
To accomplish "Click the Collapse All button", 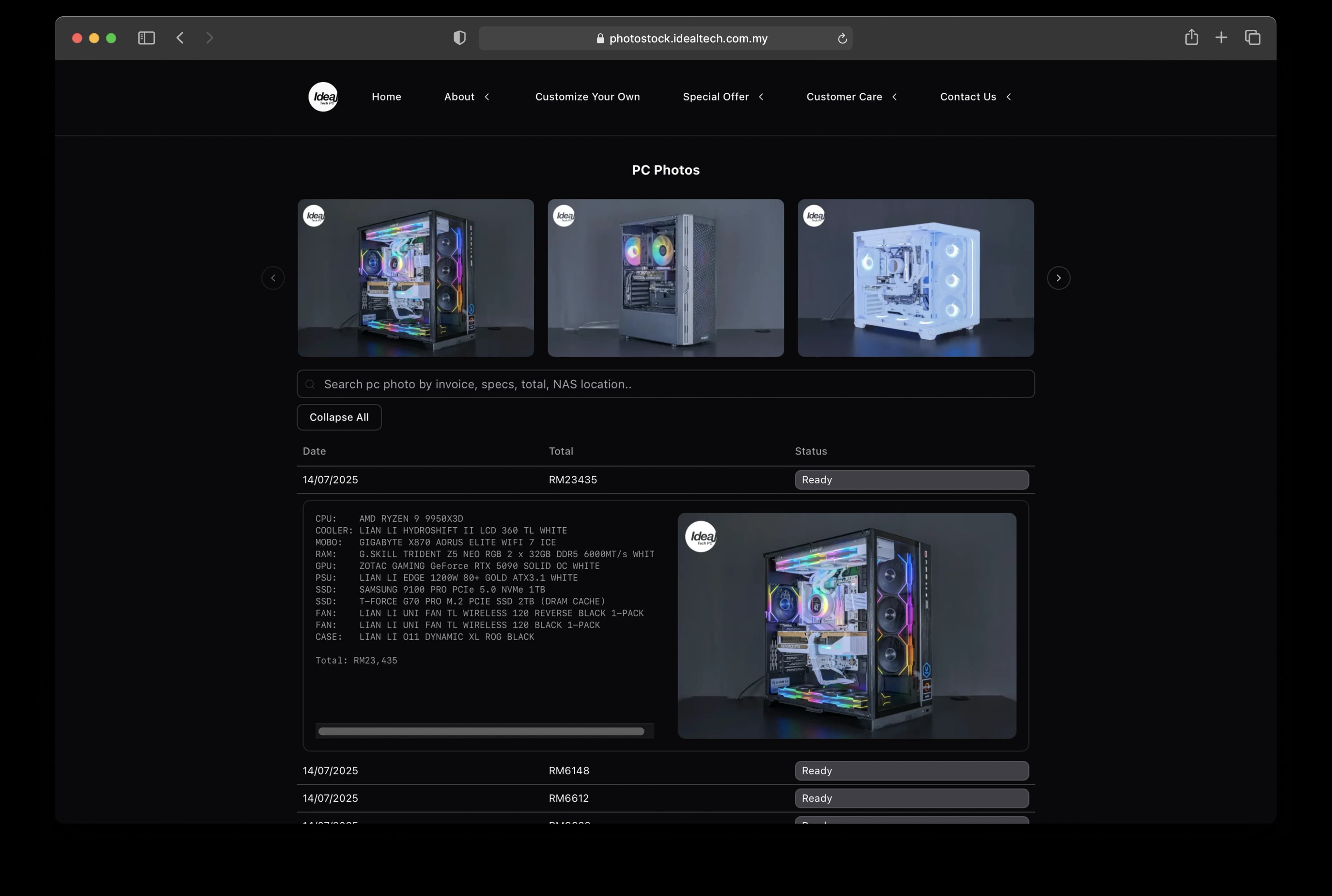I will 340,417.
